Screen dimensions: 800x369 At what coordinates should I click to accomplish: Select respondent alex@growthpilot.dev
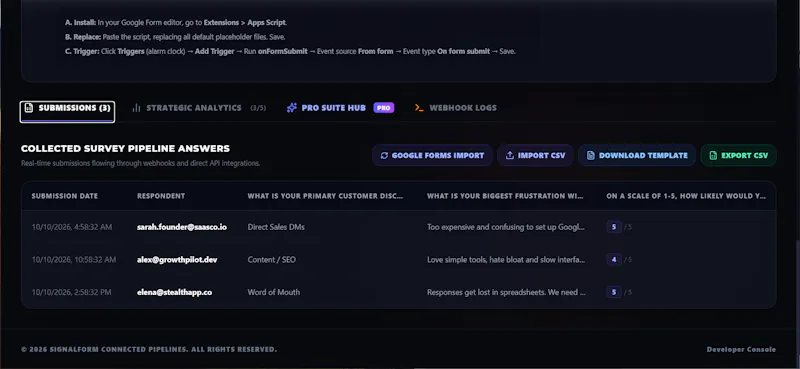click(177, 260)
